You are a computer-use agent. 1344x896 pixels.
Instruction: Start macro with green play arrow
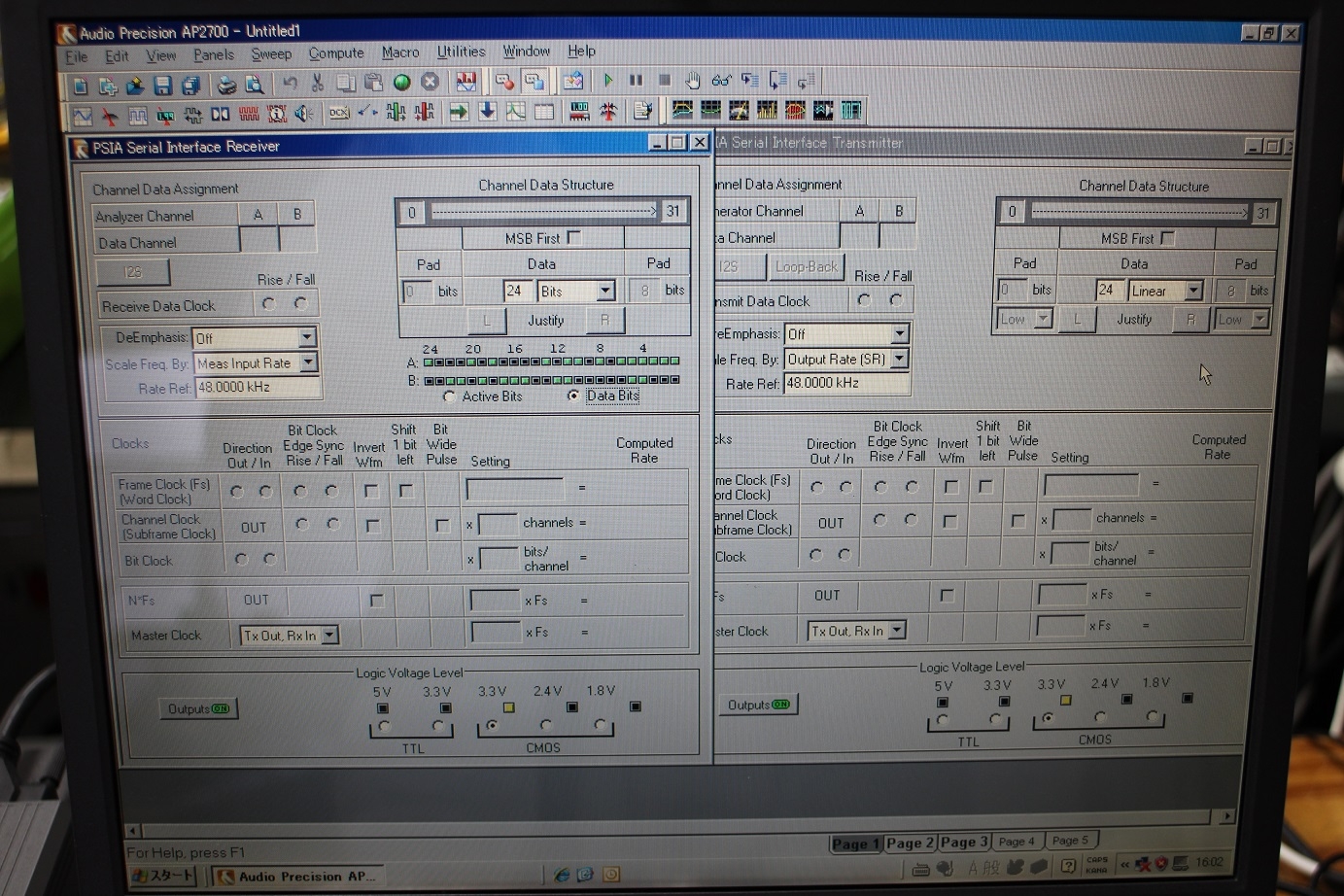click(x=608, y=81)
